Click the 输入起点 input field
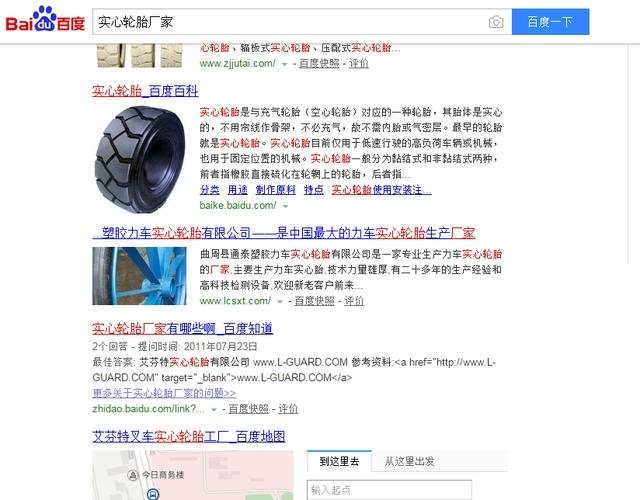Image resolution: width=640 pixels, height=500 pixels. (x=389, y=490)
